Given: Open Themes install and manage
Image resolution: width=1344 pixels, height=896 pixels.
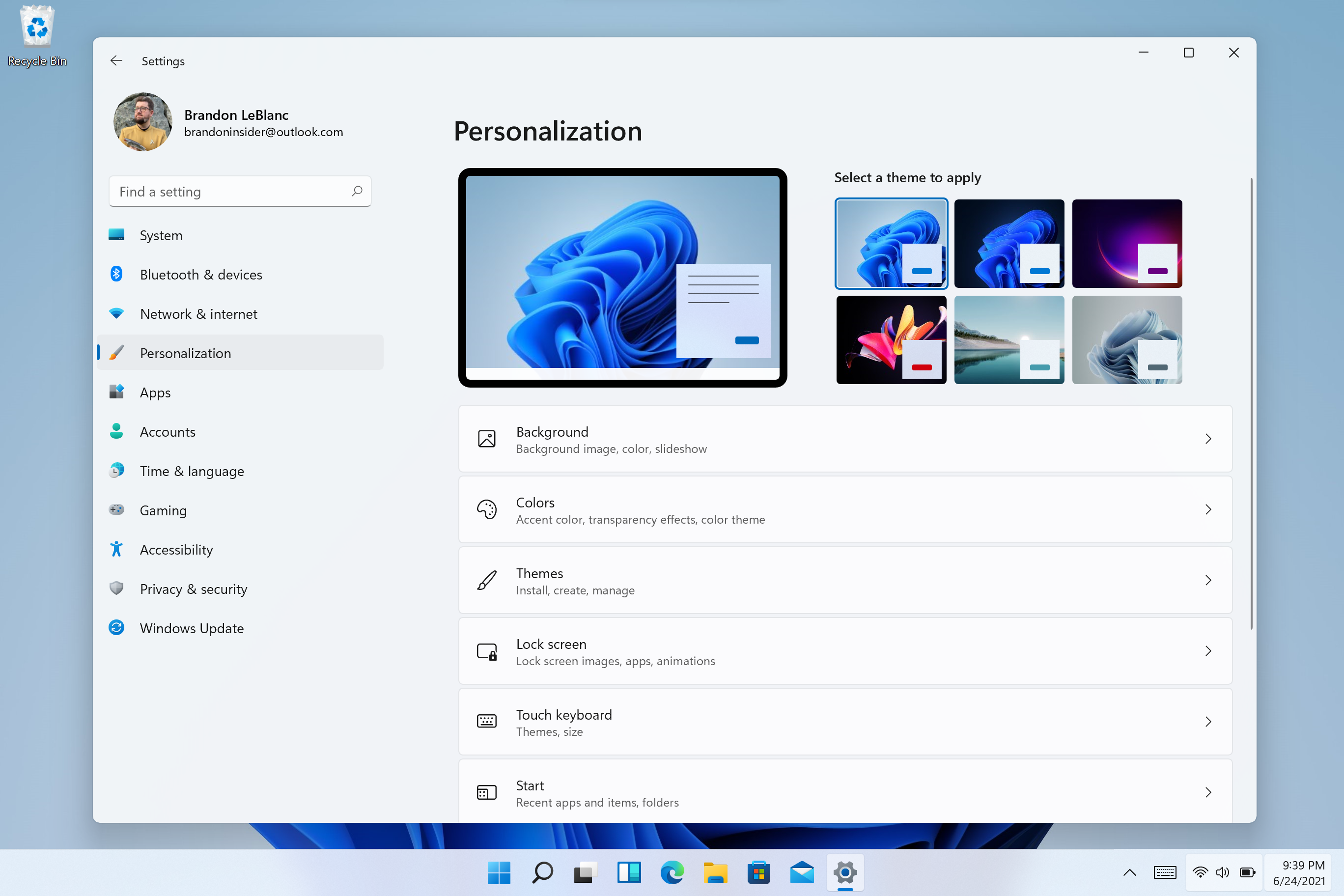Looking at the screenshot, I should click(845, 580).
